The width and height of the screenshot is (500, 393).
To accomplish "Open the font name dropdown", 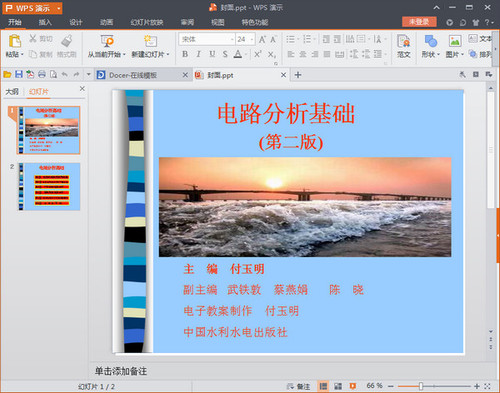I will click(x=232, y=39).
